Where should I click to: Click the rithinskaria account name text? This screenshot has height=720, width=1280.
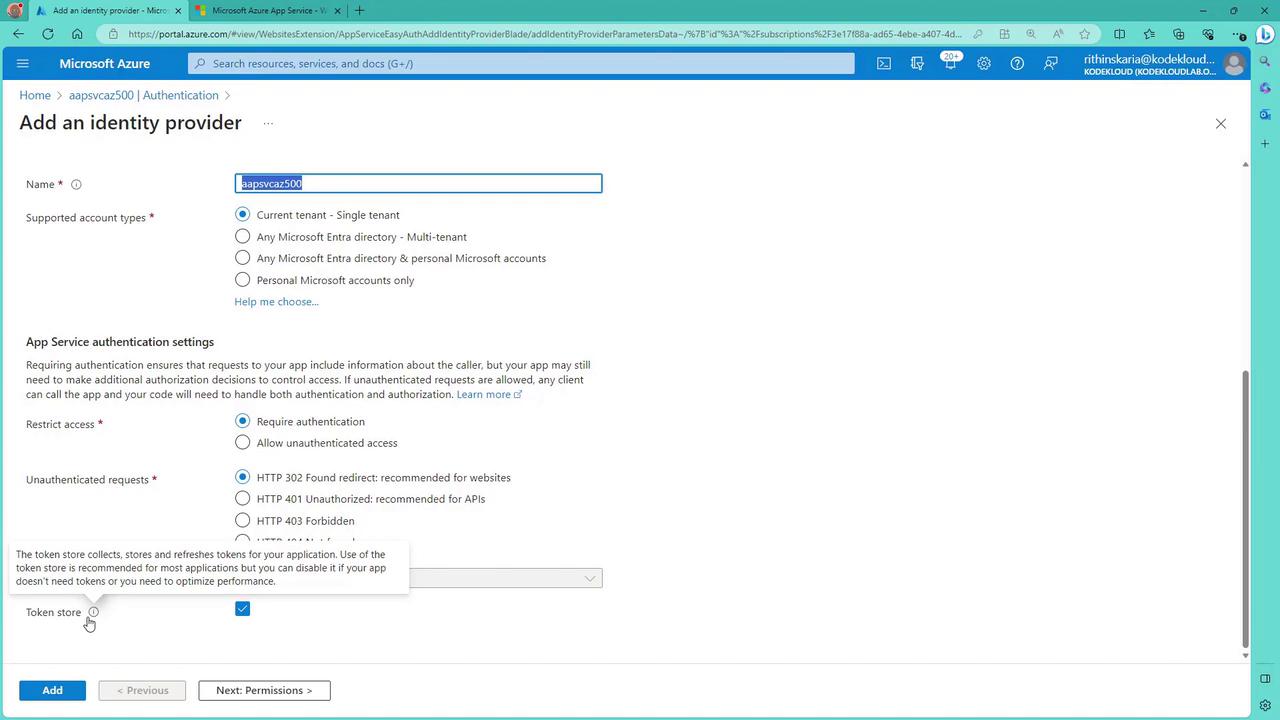1150,58
